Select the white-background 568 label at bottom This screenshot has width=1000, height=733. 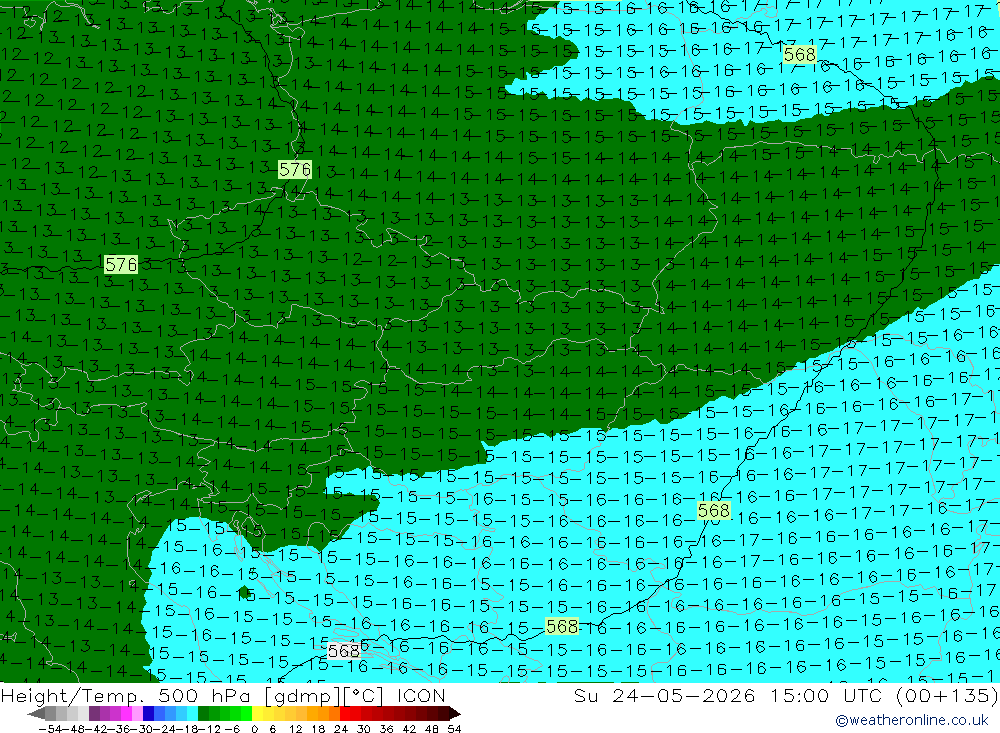coord(344,651)
